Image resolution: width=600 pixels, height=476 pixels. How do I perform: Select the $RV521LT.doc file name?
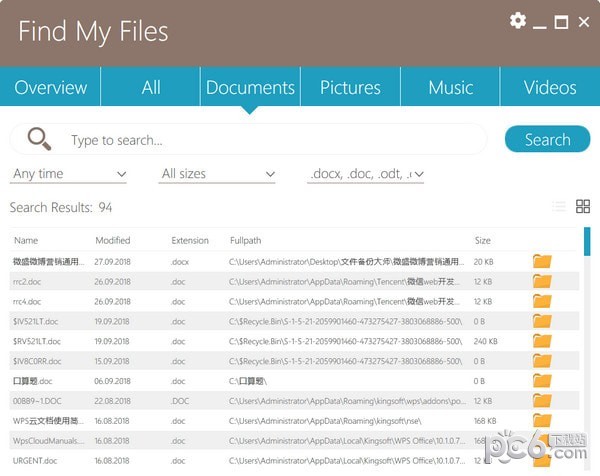[x=37, y=341]
